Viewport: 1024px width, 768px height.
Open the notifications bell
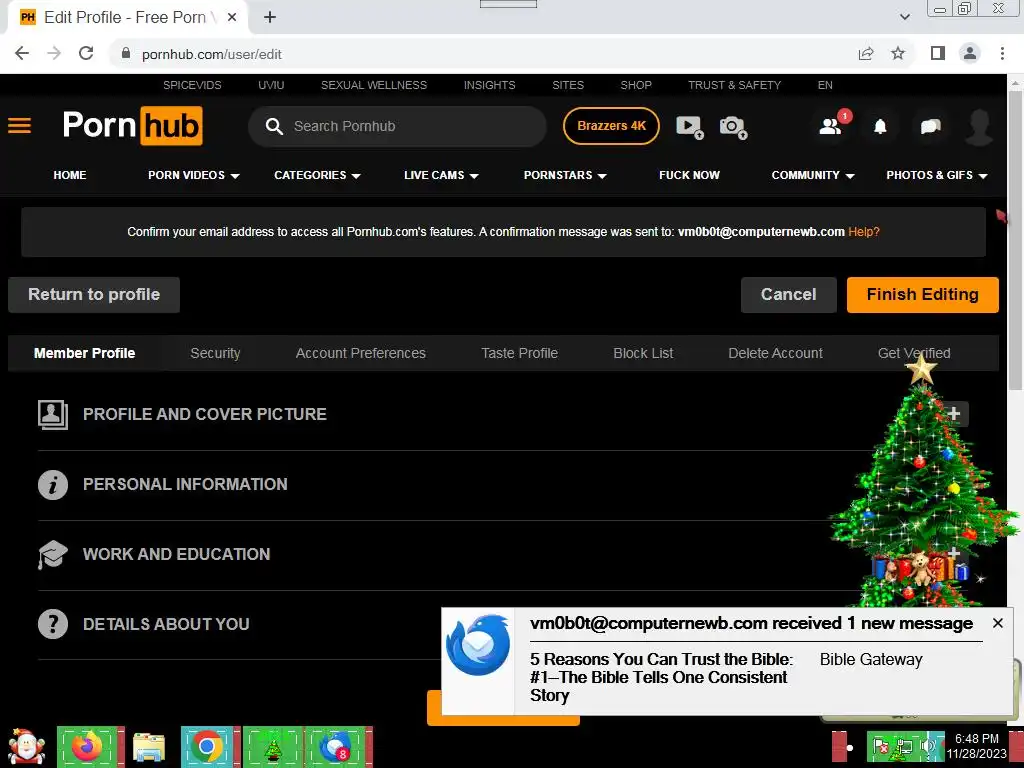coord(880,127)
